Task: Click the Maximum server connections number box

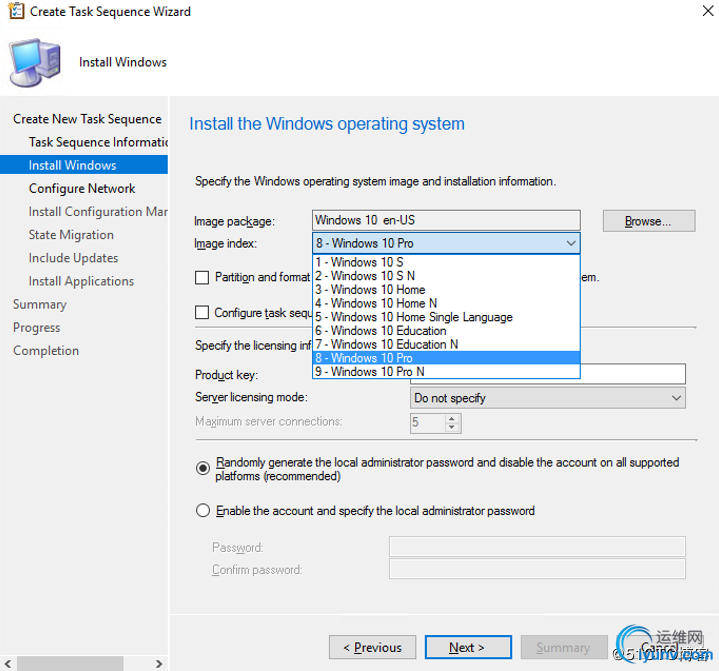Action: (x=428, y=423)
